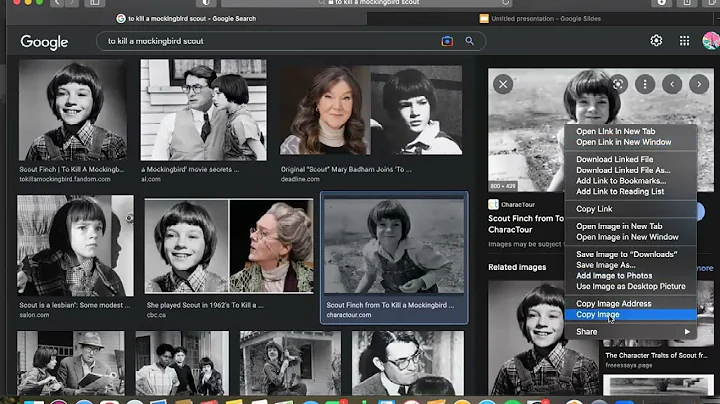Select Copy Image in context menu
This screenshot has height=404, width=720.
[x=630, y=314]
